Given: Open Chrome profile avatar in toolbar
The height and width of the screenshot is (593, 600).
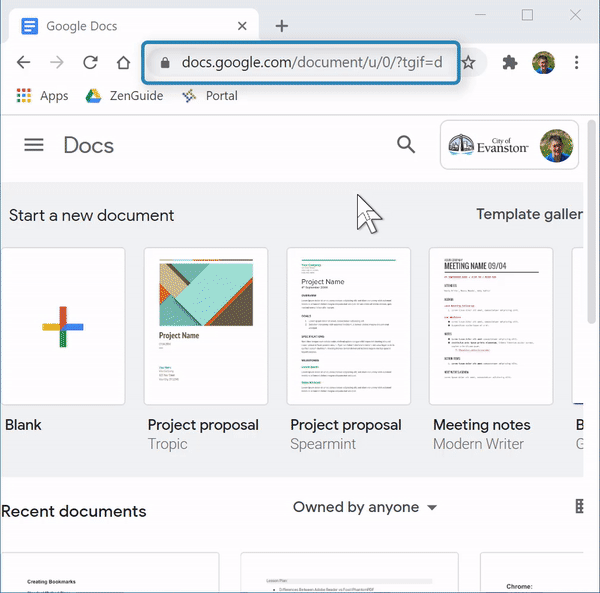Looking at the screenshot, I should (x=543, y=62).
